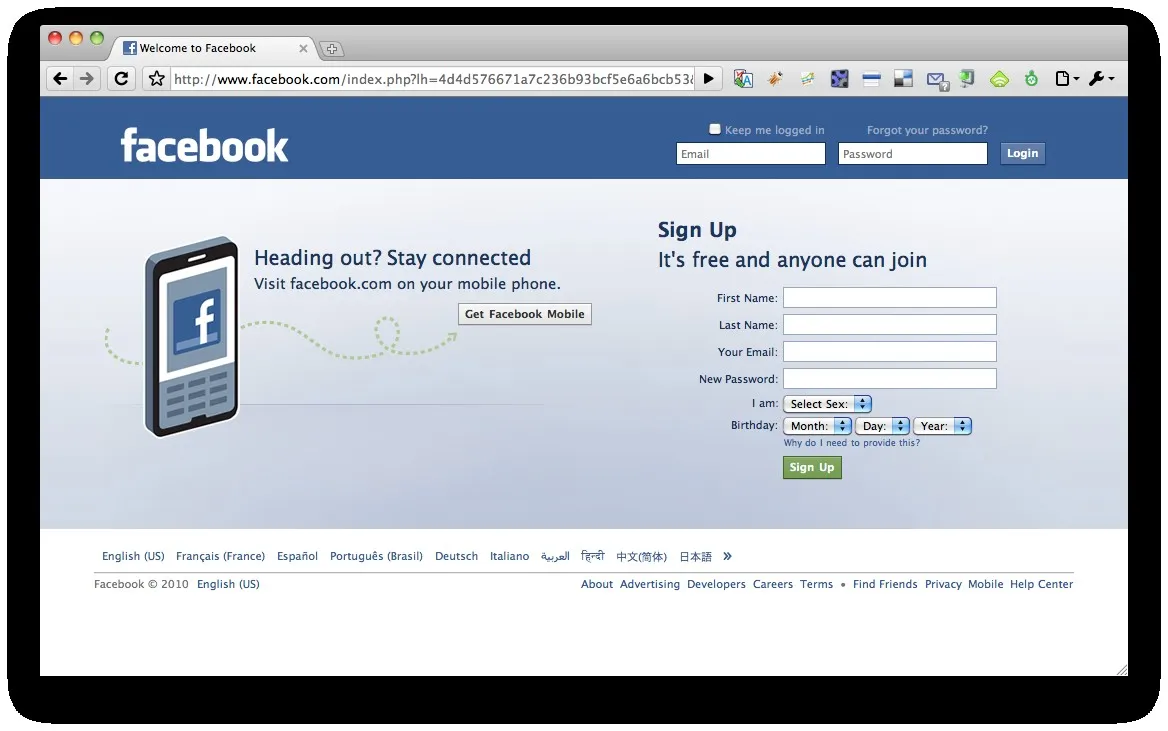The image size is (1168, 731).
Task: Click the browser address bar URL
Action: (433, 79)
